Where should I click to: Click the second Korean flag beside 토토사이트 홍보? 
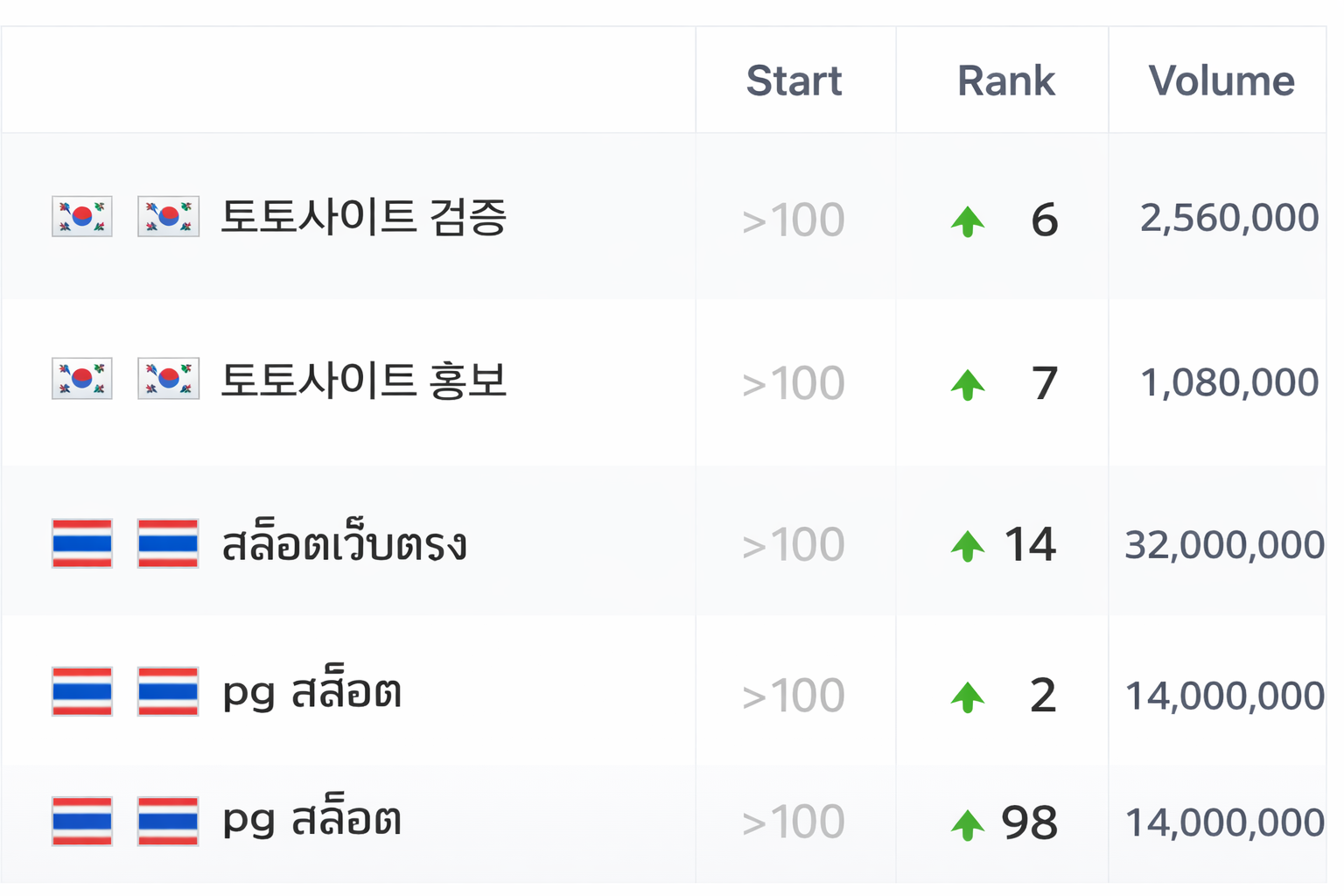tap(168, 378)
